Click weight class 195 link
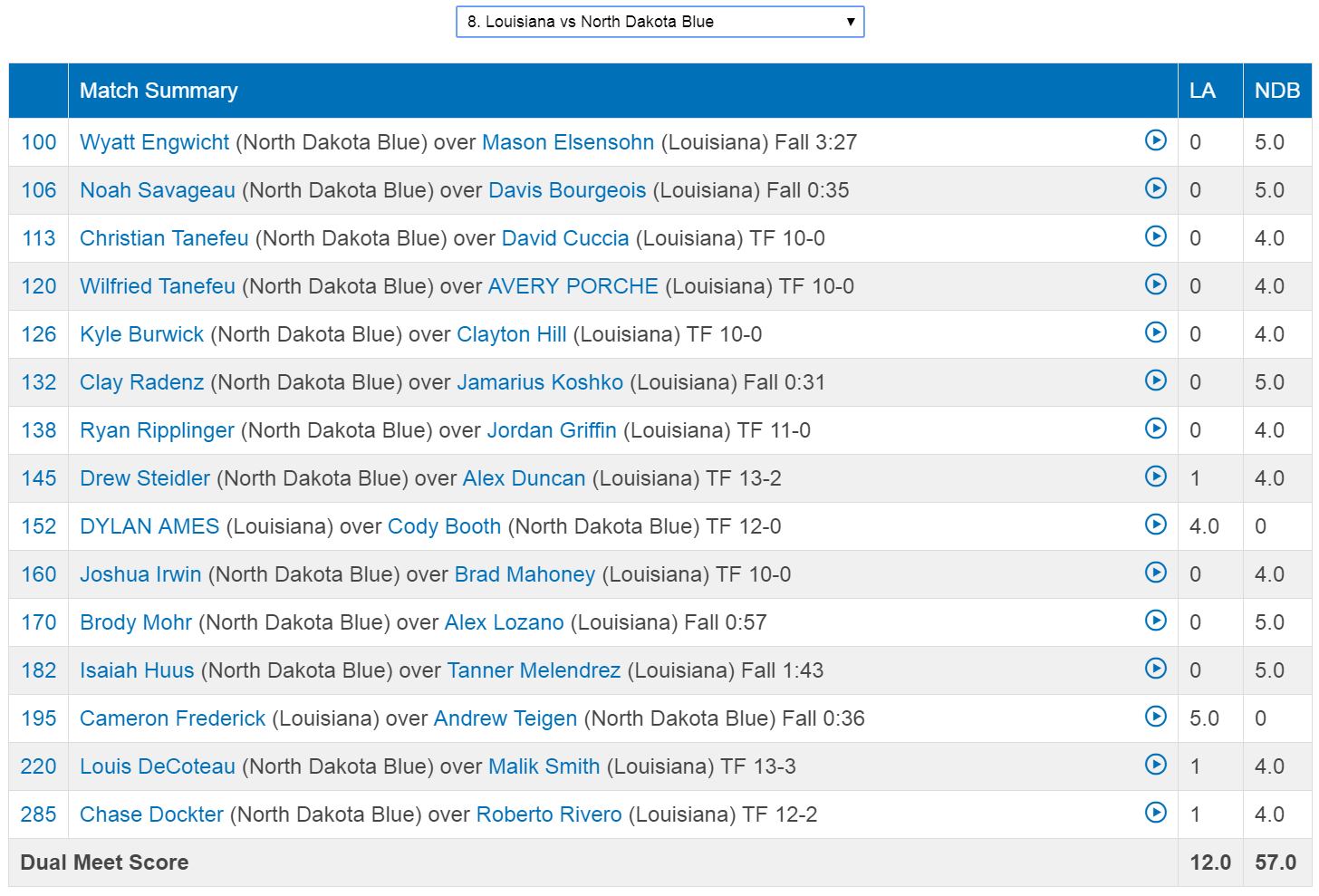The width and height of the screenshot is (1319, 896). click(x=39, y=718)
